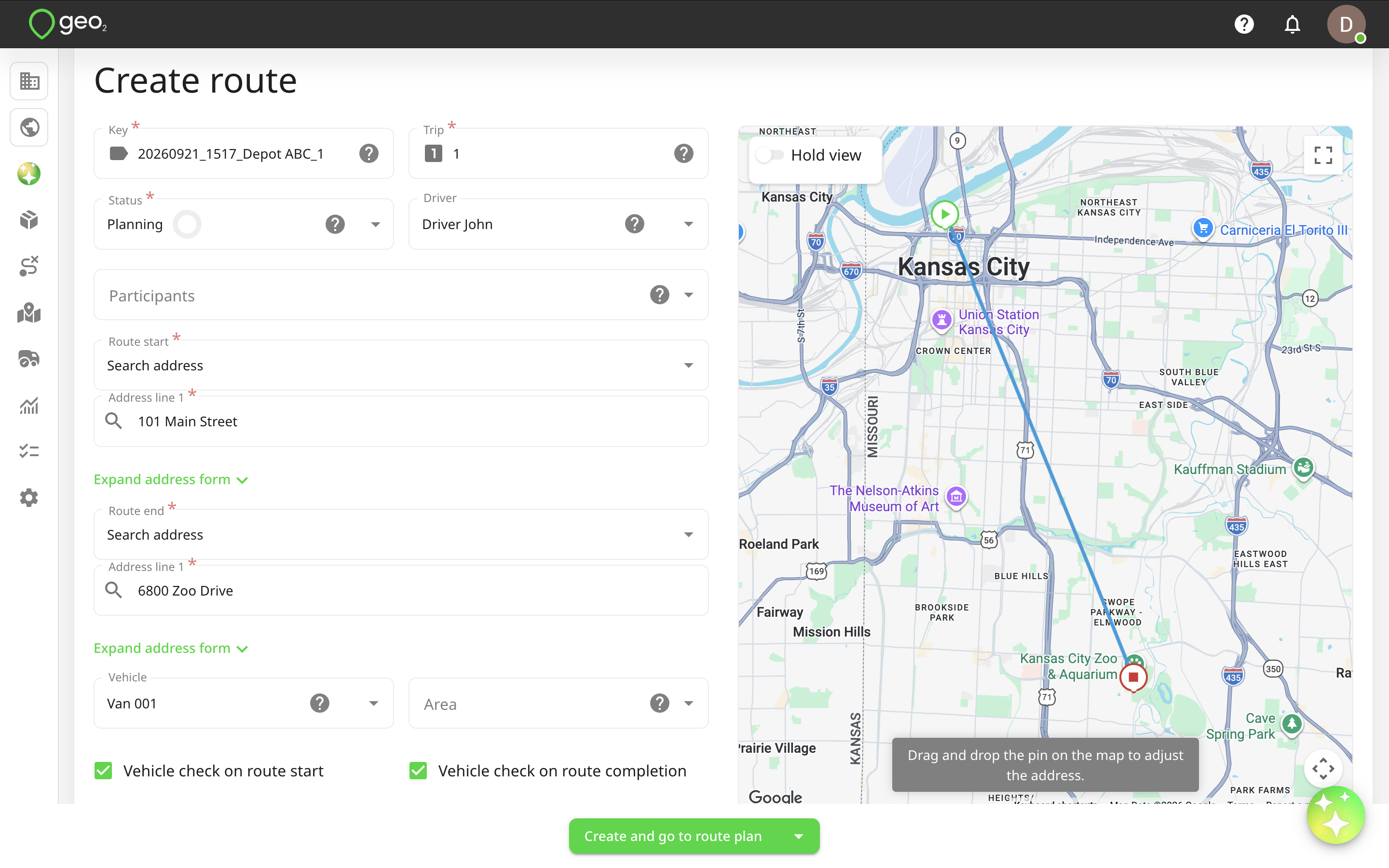Click the green route start marker on map
The width and height of the screenshot is (1389, 868).
point(945,215)
